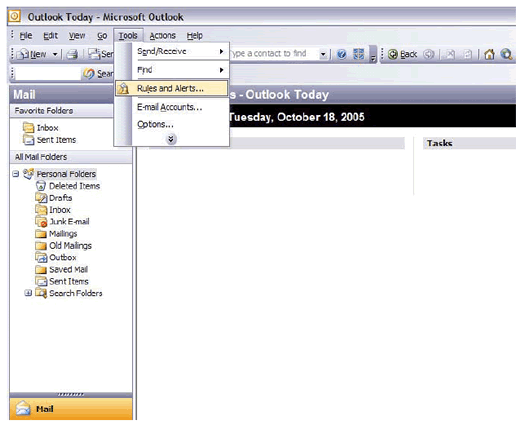The width and height of the screenshot is (525, 434).
Task: Click the 'Type a contact to find' field
Action: click(274, 54)
